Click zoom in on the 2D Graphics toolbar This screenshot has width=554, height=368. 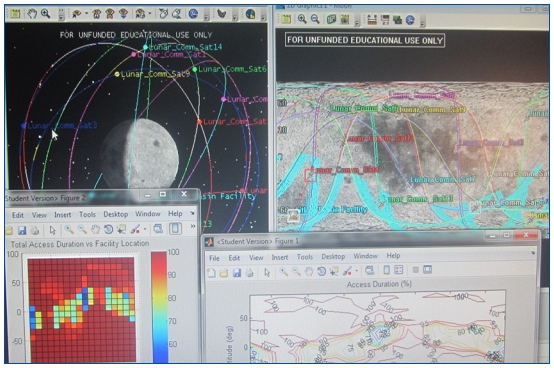coord(302,19)
